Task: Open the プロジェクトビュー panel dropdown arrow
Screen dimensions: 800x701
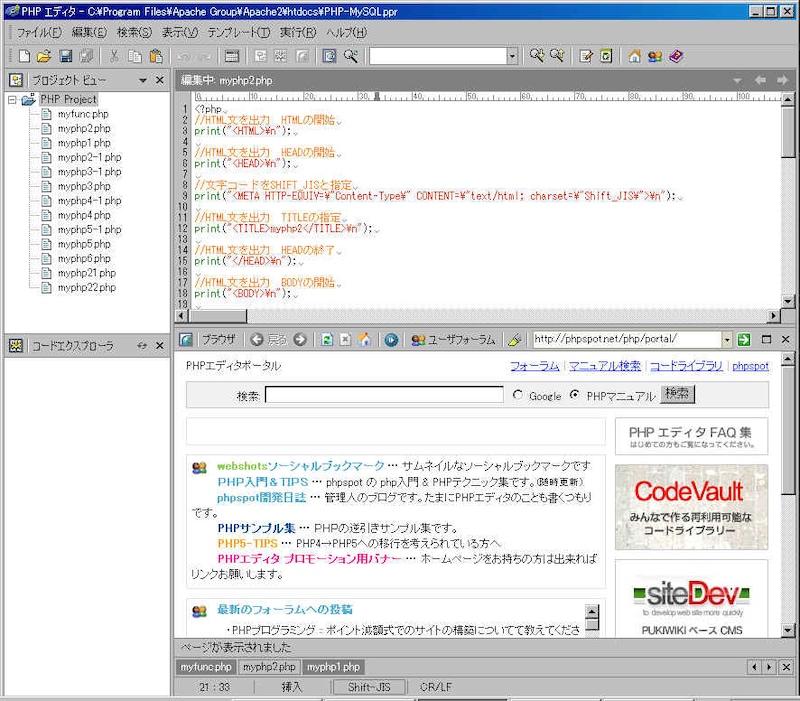Action: point(143,80)
